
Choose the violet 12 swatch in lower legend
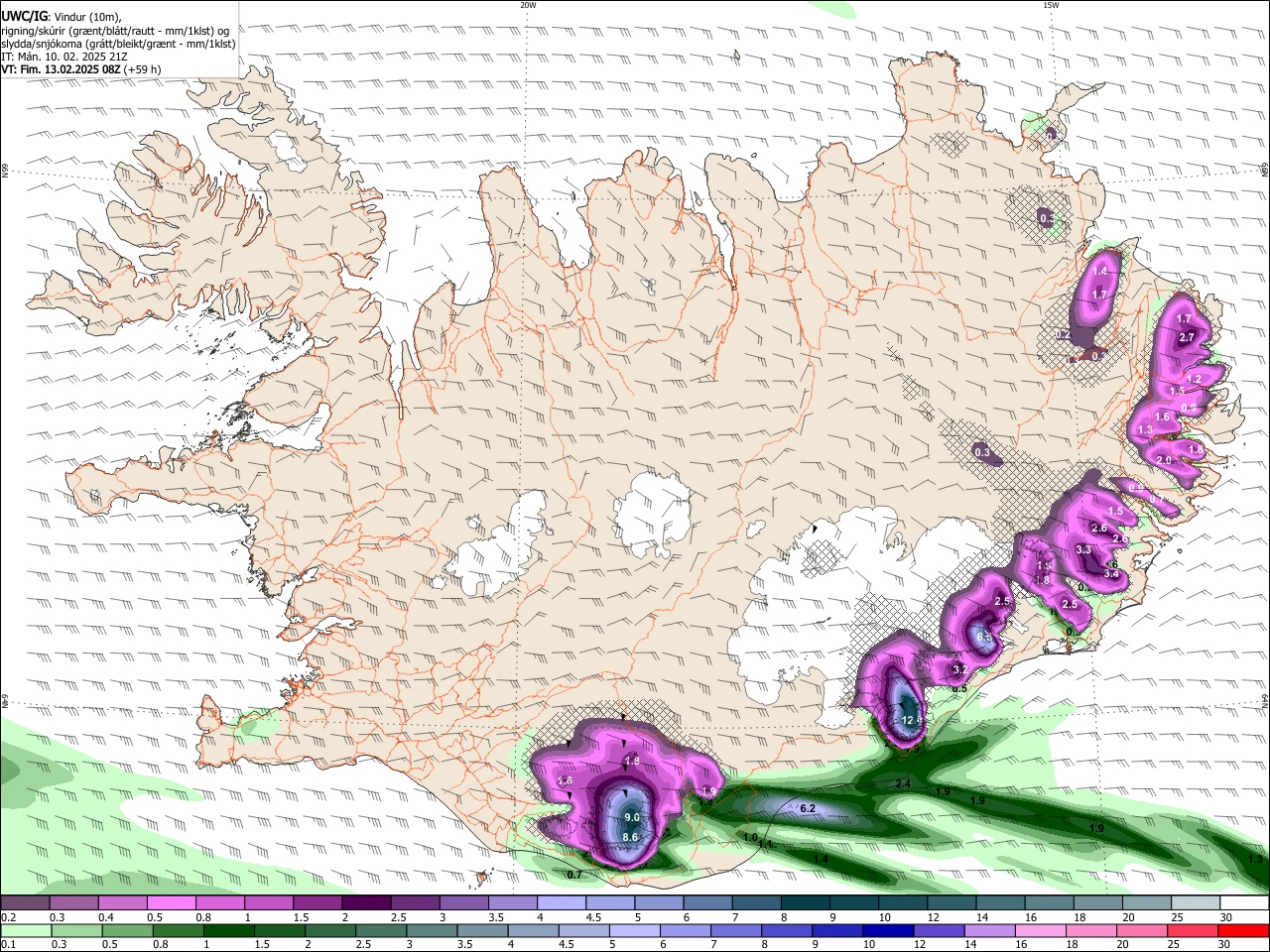click(940, 930)
